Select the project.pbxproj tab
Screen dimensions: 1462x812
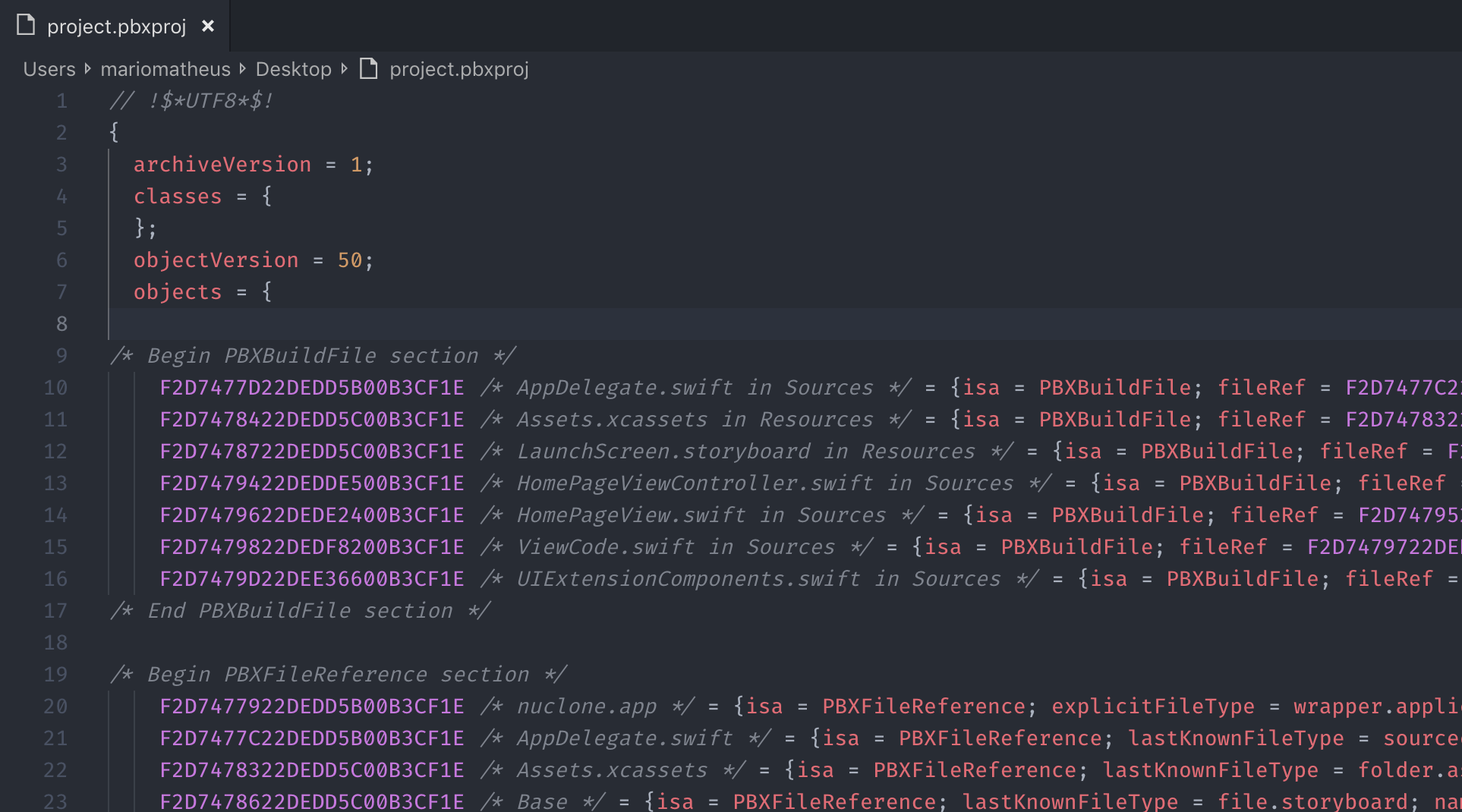[x=115, y=27]
